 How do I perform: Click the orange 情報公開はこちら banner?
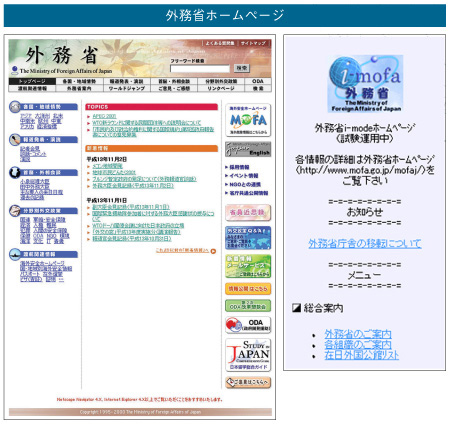(248, 289)
